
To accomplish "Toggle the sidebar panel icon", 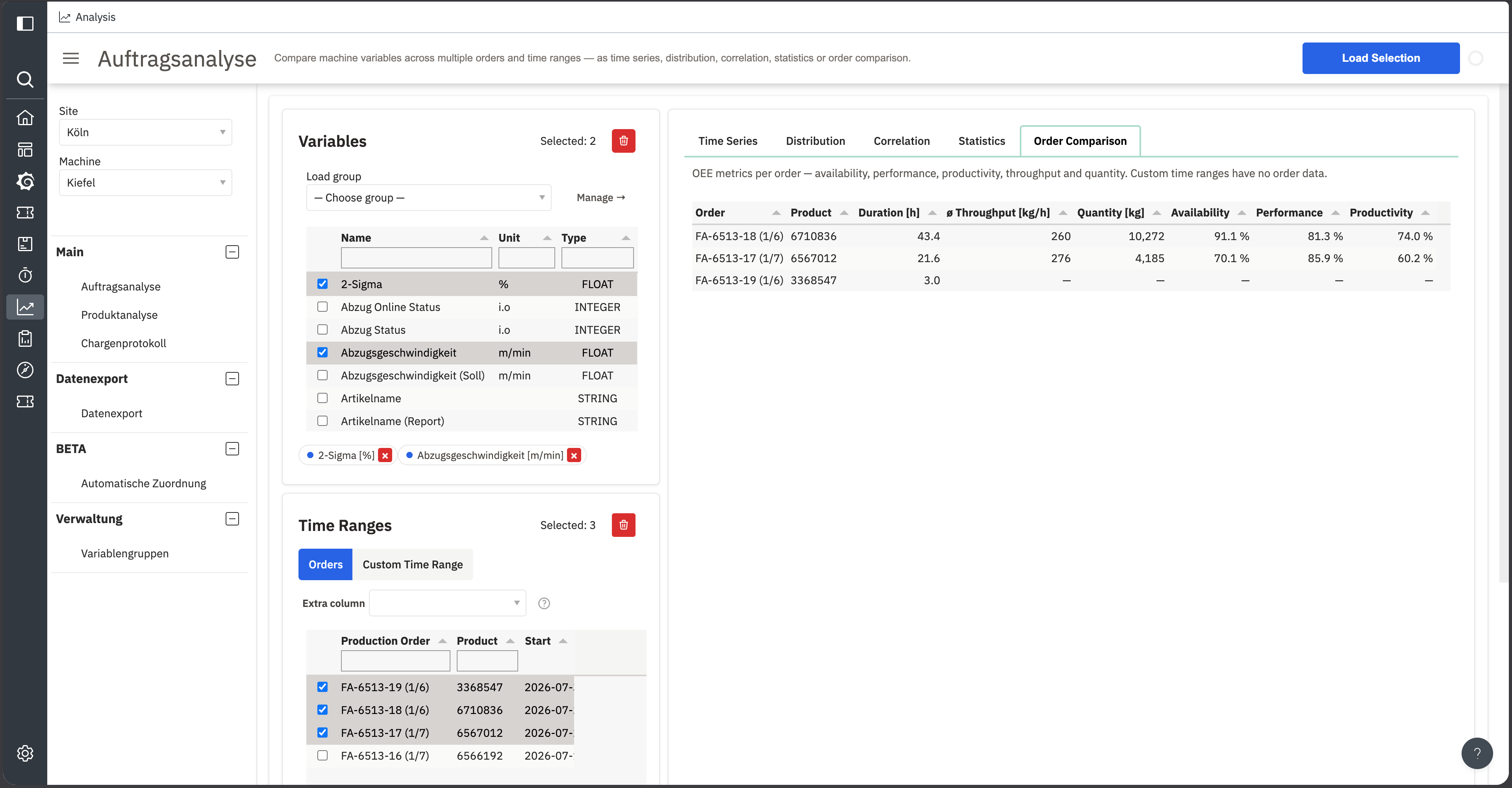I will (25, 24).
